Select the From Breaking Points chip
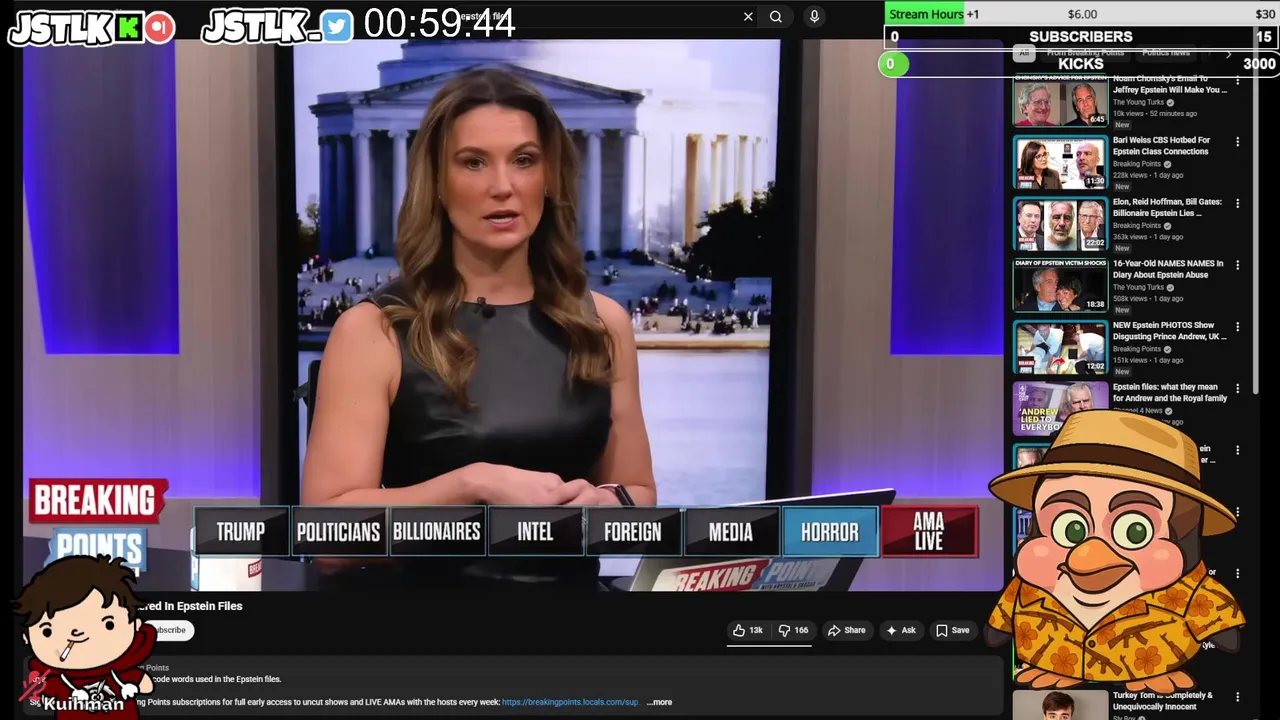Viewport: 1280px width, 720px height. (1085, 53)
